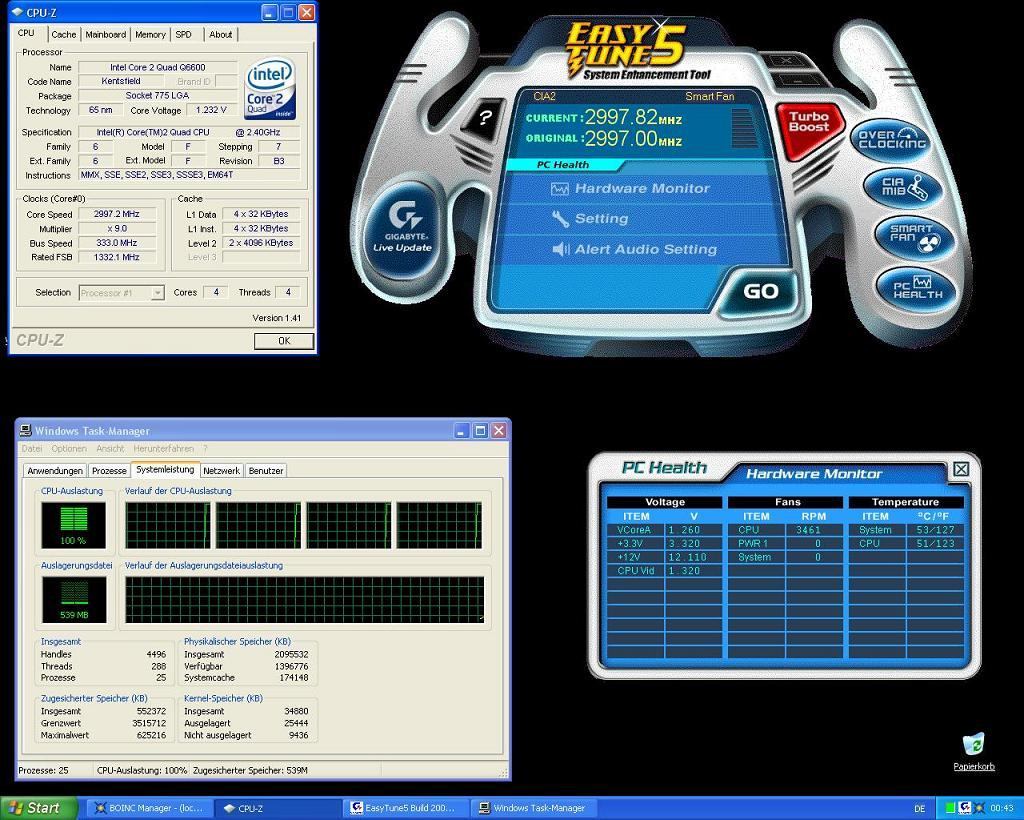Minimize the Windows Task-Manager window
This screenshot has height=820, width=1024.
click(x=462, y=430)
